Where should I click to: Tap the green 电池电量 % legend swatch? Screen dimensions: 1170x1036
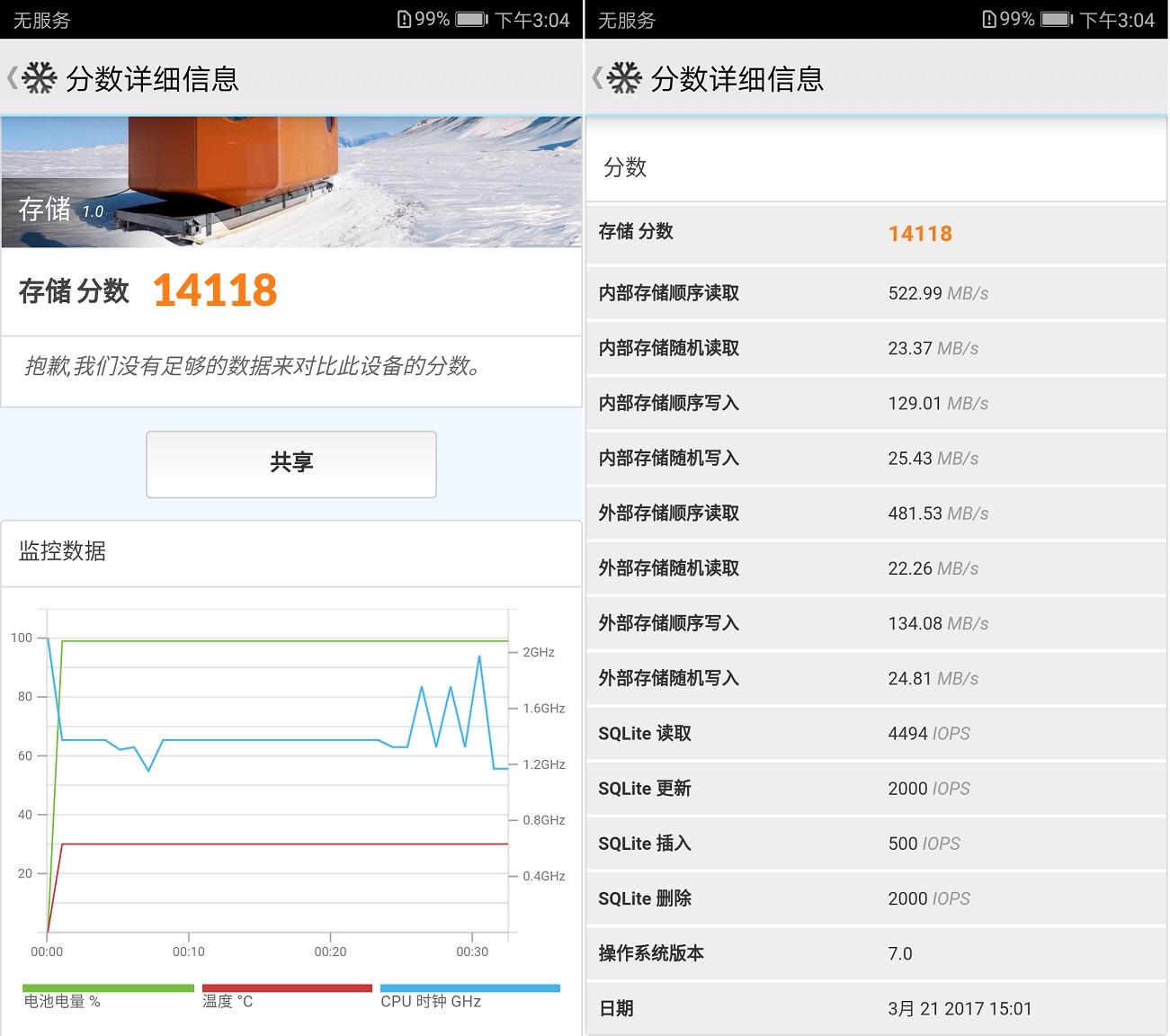pyautogui.click(x=107, y=987)
